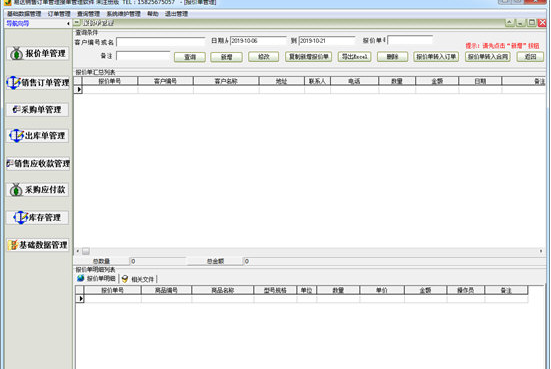Select 型号规格 column header

coord(275,290)
